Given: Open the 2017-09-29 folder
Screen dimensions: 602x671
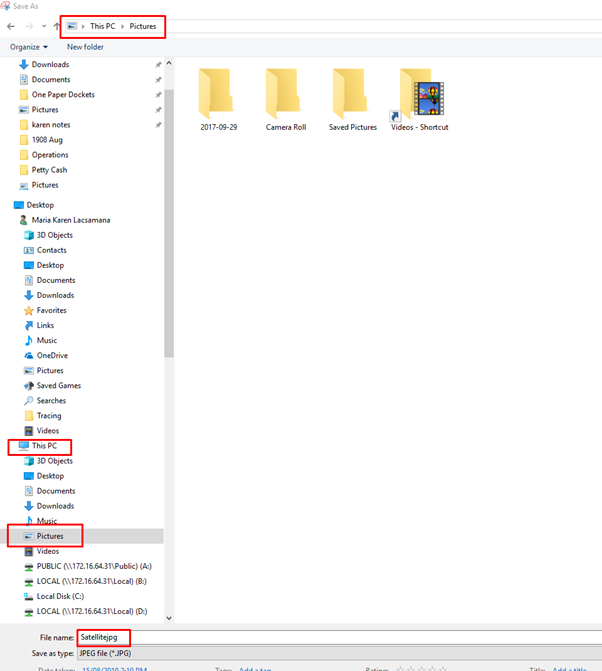Looking at the screenshot, I should point(218,100).
